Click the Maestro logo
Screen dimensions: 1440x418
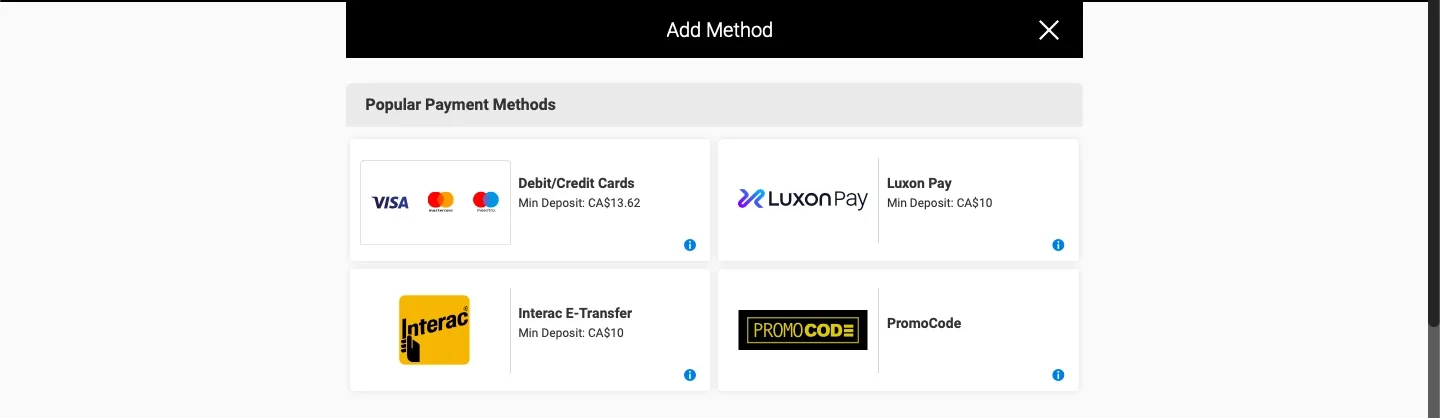486,202
